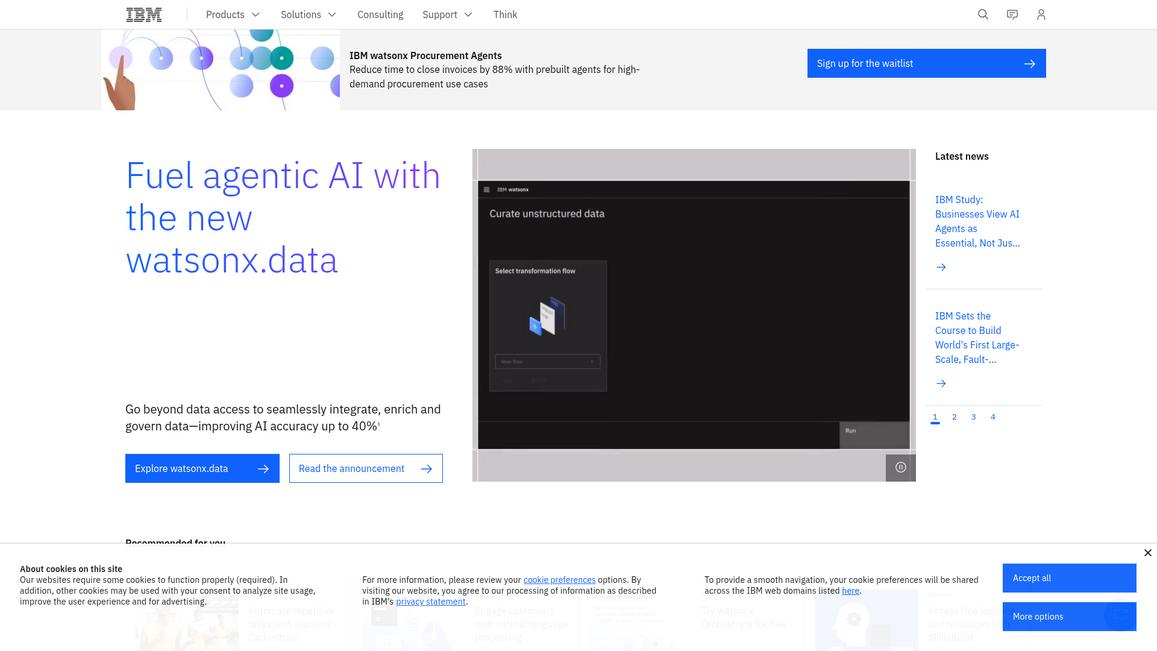The height and width of the screenshot is (651, 1157).
Task: Click More options for cookies
Action: click(1069, 616)
